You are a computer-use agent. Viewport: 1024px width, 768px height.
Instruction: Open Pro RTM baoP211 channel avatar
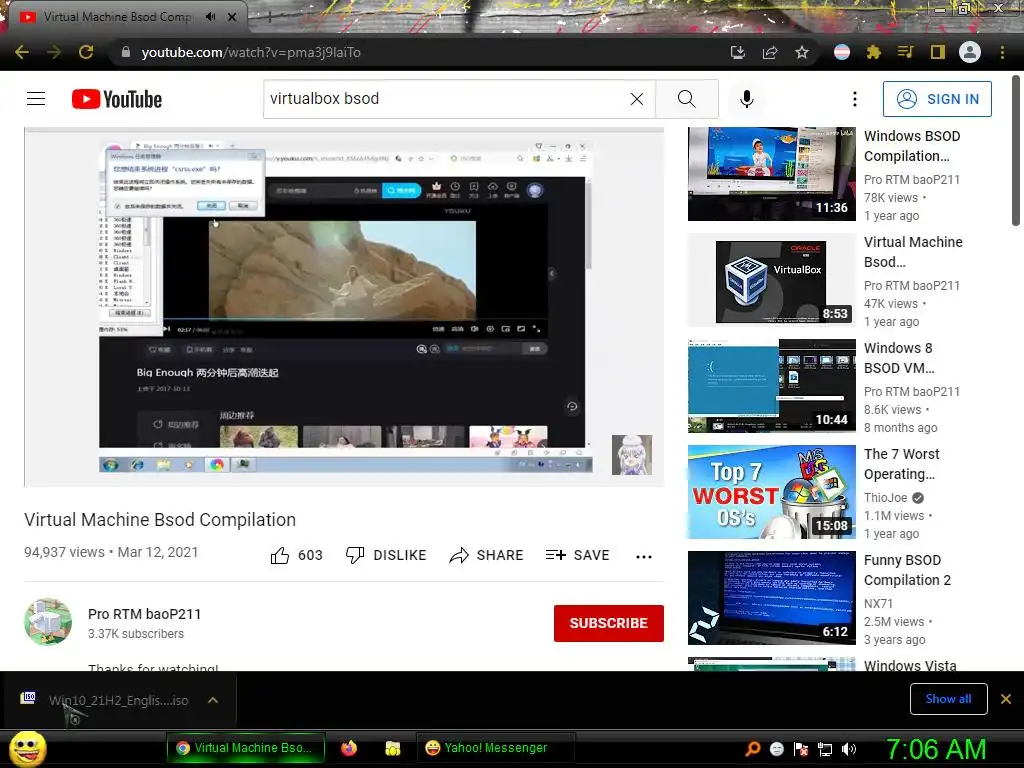pos(48,622)
